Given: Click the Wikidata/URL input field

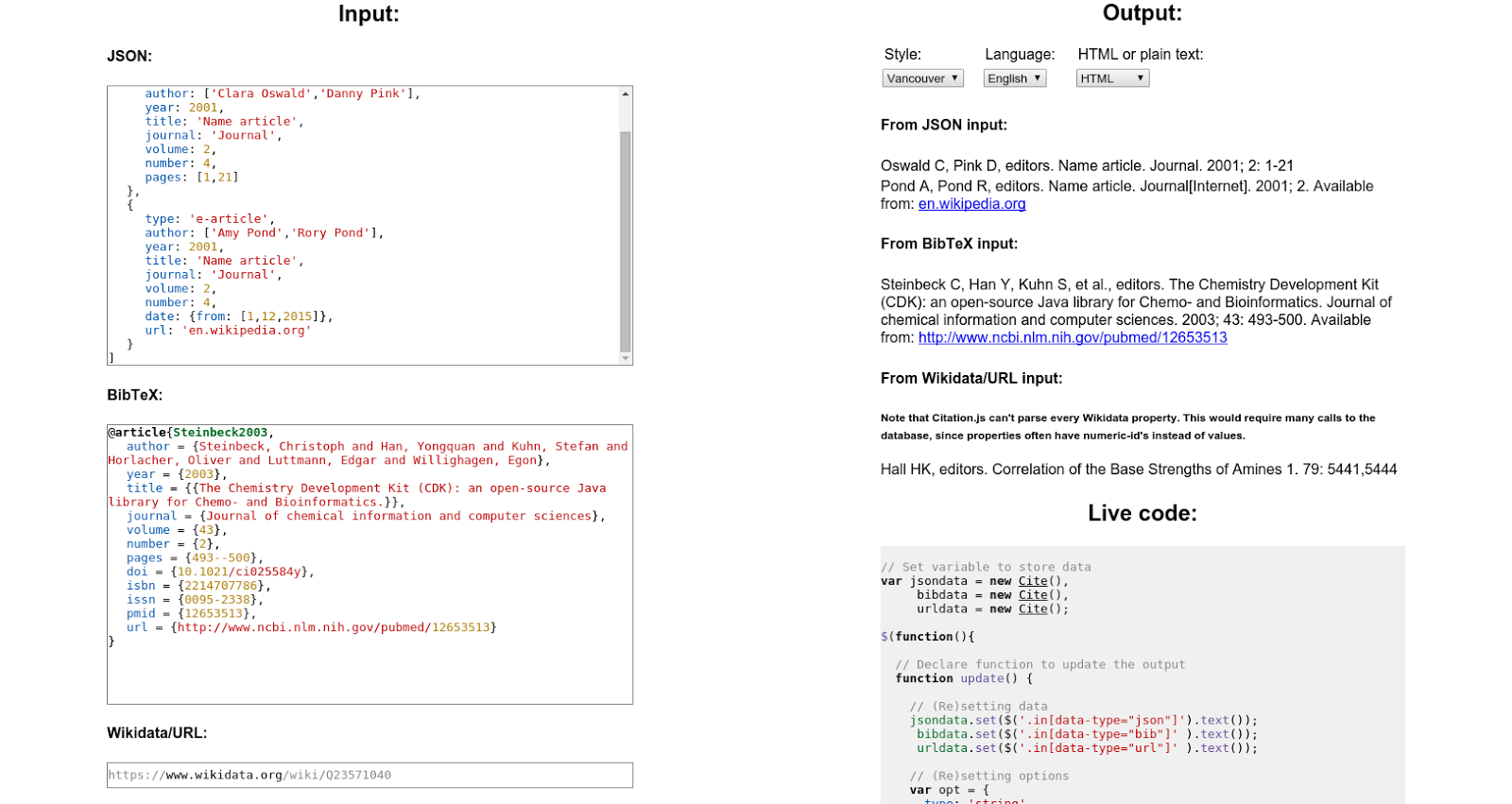Looking at the screenshot, I should (x=369, y=775).
